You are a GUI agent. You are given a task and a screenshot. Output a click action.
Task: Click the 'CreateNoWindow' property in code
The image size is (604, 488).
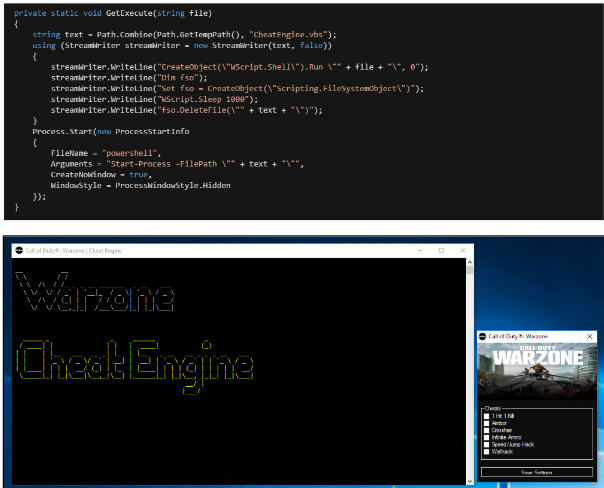pyautogui.click(x=83, y=175)
